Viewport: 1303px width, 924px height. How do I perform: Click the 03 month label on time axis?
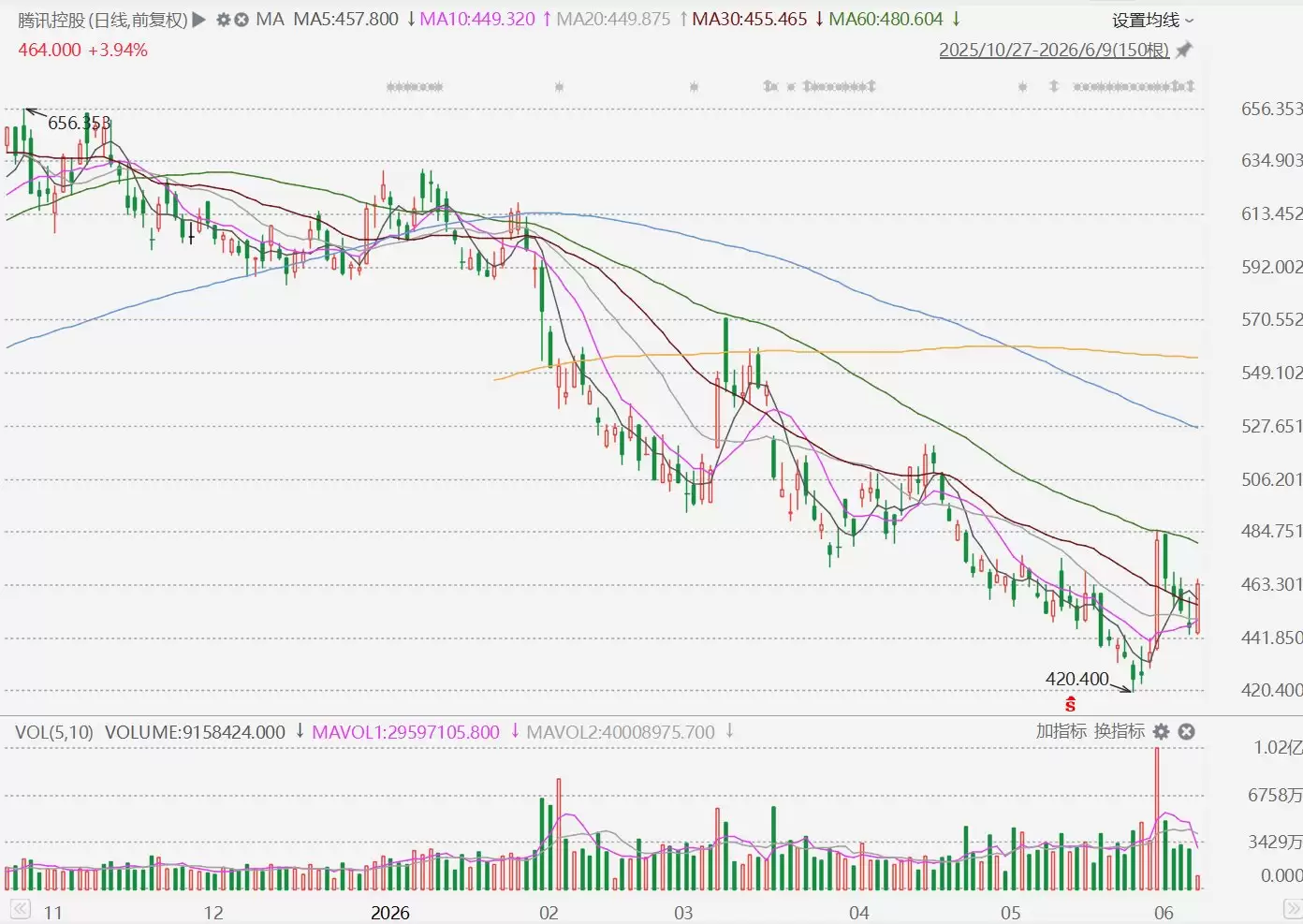click(x=683, y=913)
